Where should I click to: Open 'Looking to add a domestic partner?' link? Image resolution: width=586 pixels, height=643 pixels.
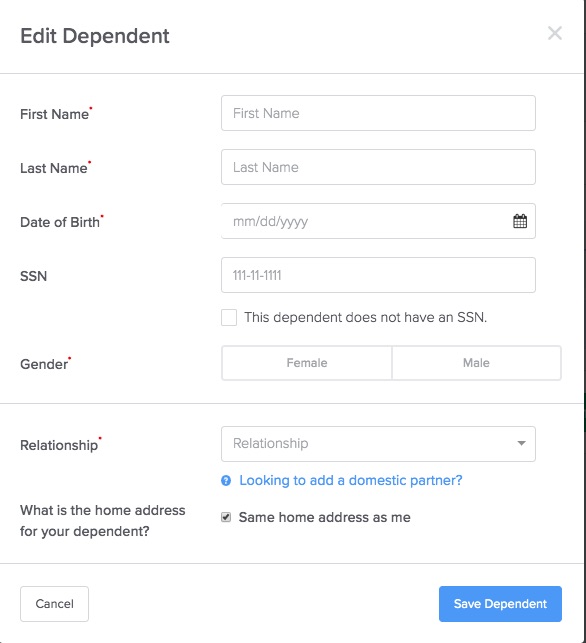(x=351, y=480)
